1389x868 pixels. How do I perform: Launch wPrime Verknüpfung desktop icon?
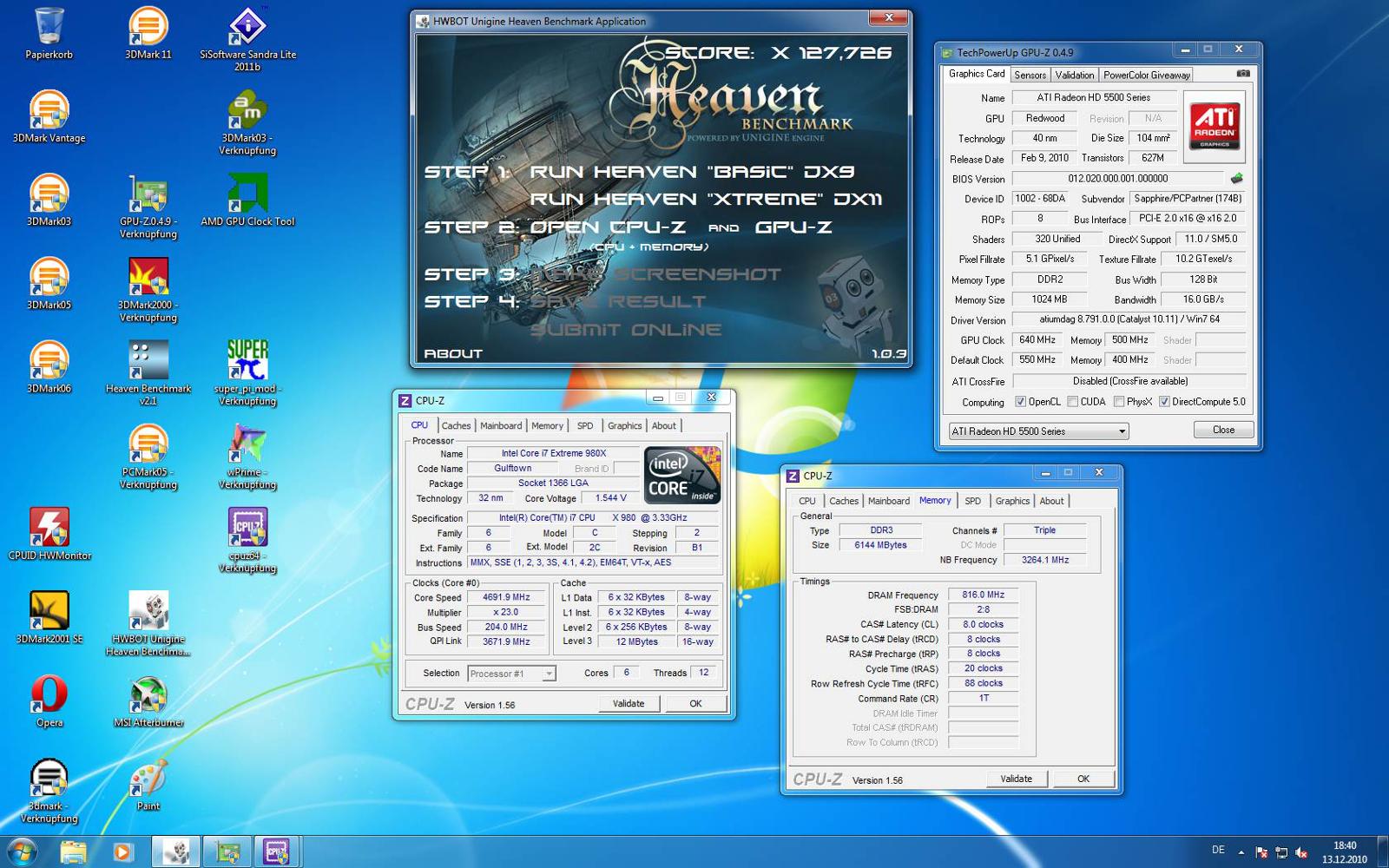[247, 457]
